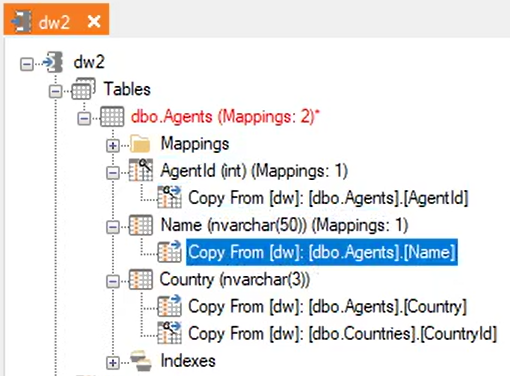The height and width of the screenshot is (376, 510).
Task: Close the dw2 tab
Action: click(x=94, y=22)
